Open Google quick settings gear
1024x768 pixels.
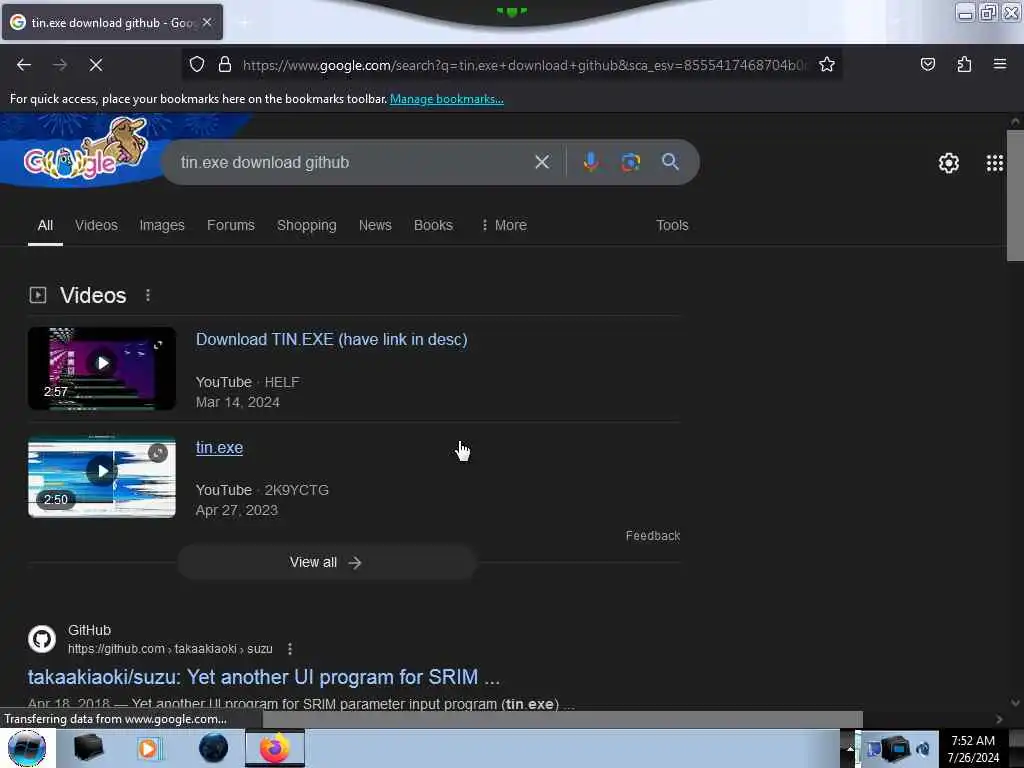coord(948,163)
